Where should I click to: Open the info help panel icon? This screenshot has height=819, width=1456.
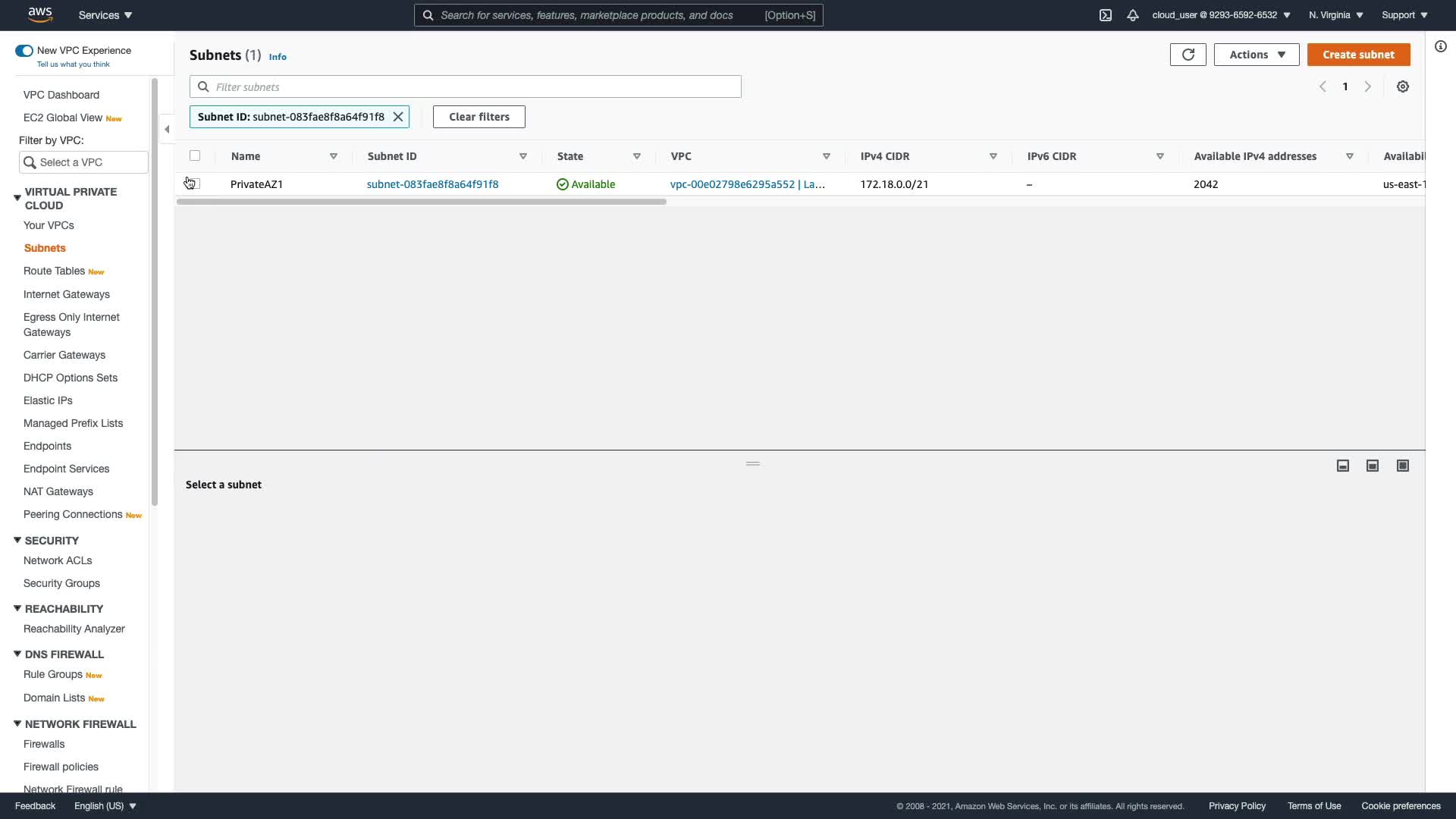[1441, 47]
